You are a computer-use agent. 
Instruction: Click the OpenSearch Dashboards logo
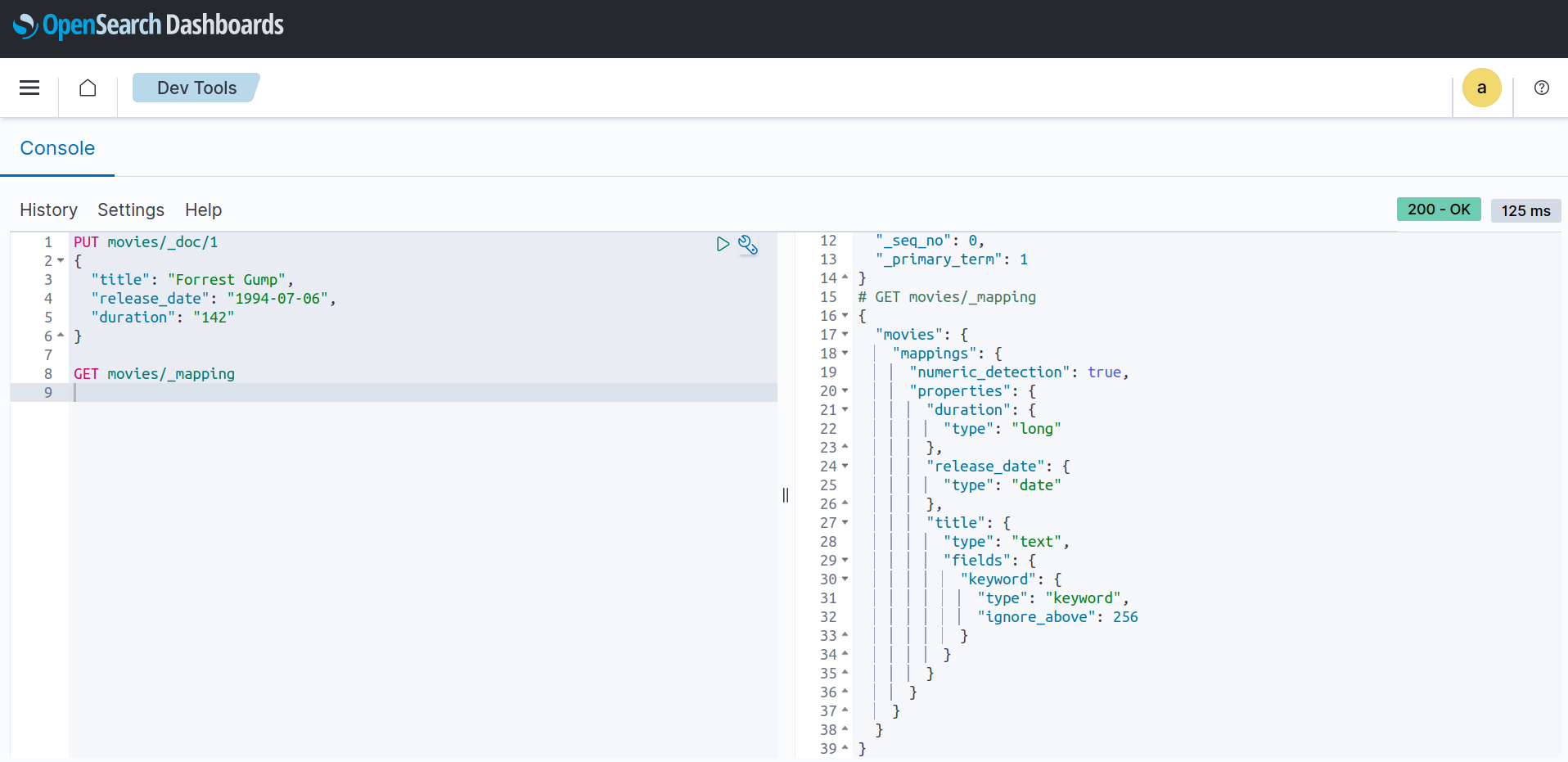click(x=148, y=25)
